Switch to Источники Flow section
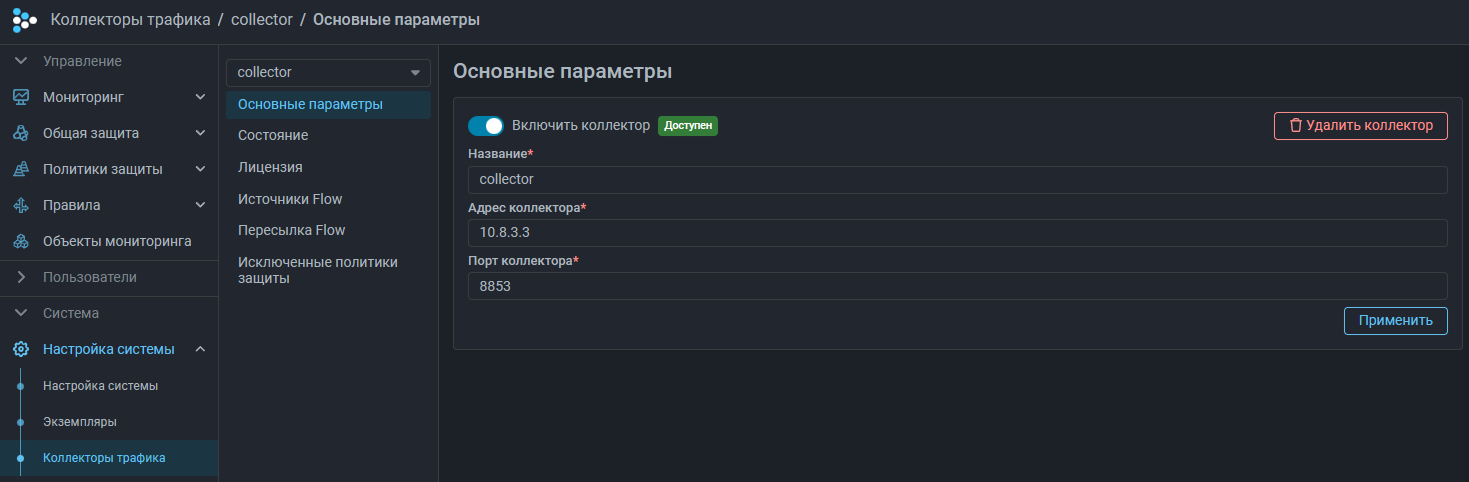The height and width of the screenshot is (482, 1469). [290, 199]
